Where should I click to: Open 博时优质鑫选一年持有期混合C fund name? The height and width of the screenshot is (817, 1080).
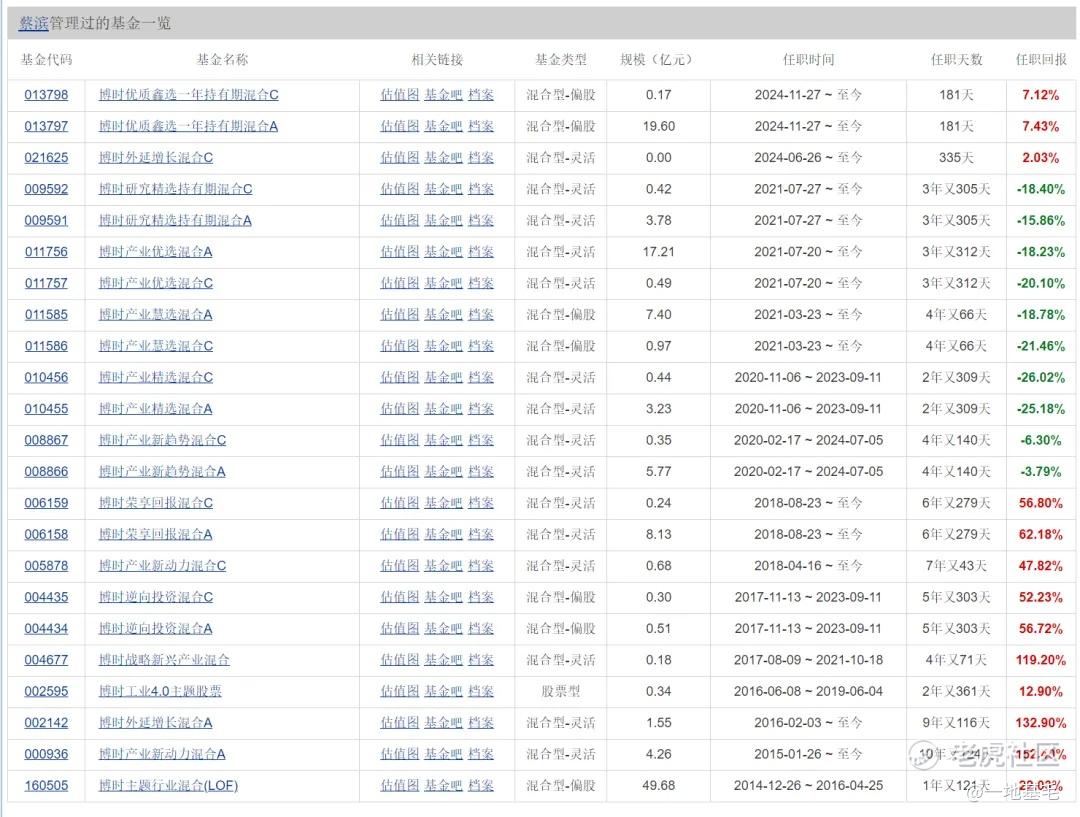(x=189, y=95)
